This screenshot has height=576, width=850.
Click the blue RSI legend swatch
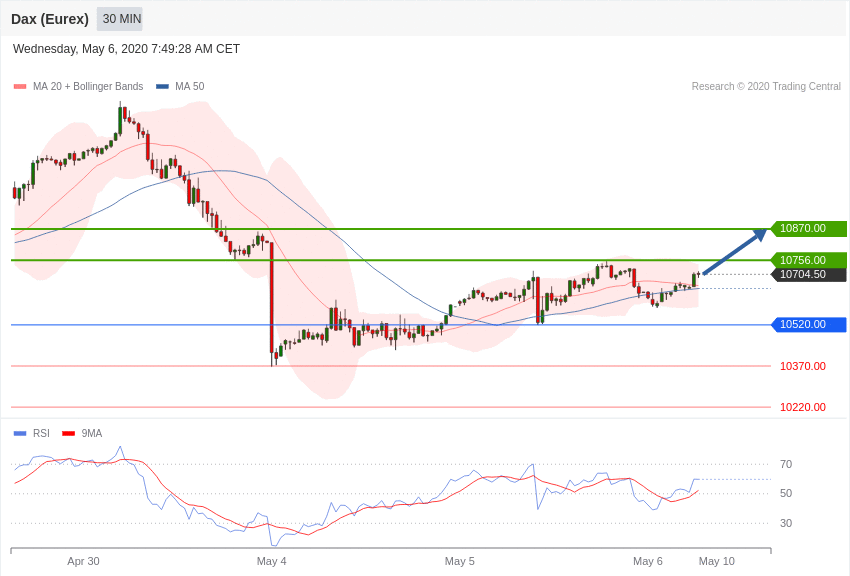[x=20, y=433]
